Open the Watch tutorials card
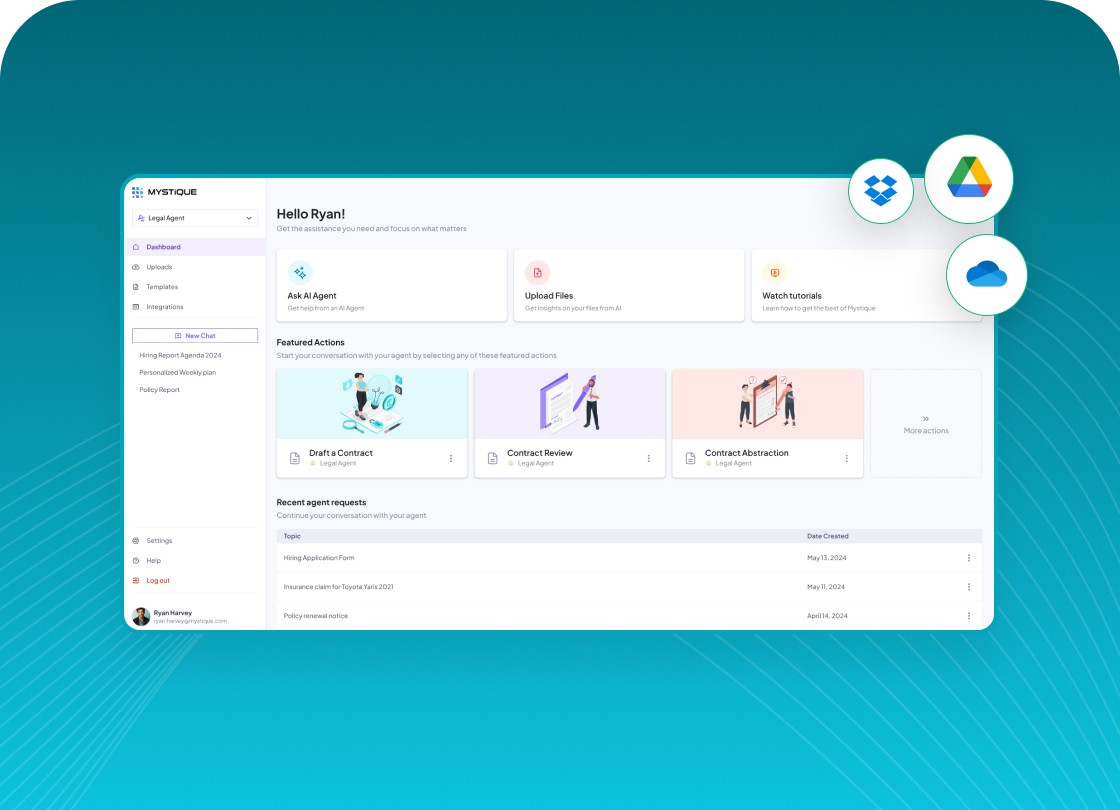 point(866,285)
